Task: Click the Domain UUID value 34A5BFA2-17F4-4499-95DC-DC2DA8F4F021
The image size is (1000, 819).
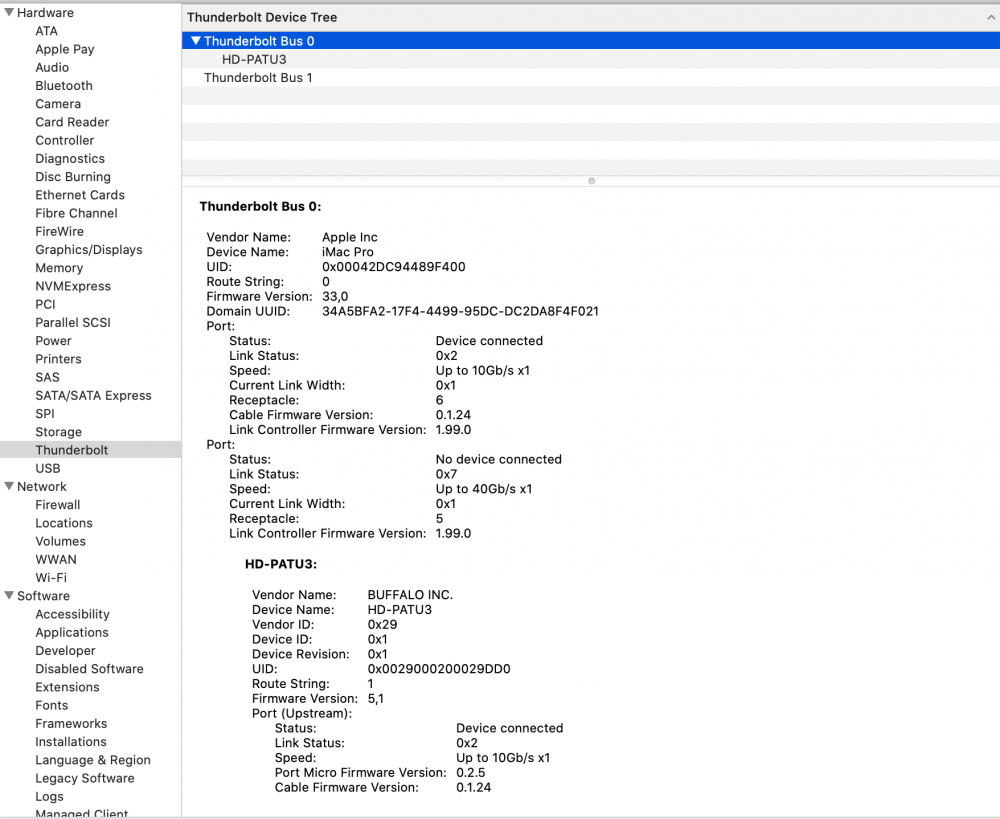Action: pos(460,311)
